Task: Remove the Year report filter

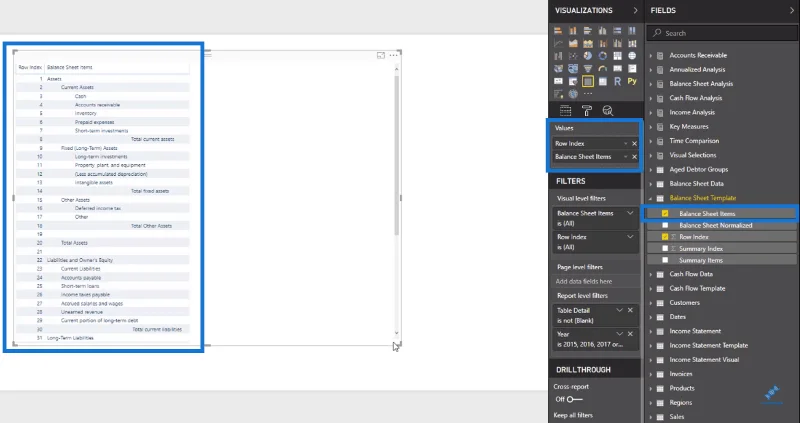Action: click(x=630, y=334)
